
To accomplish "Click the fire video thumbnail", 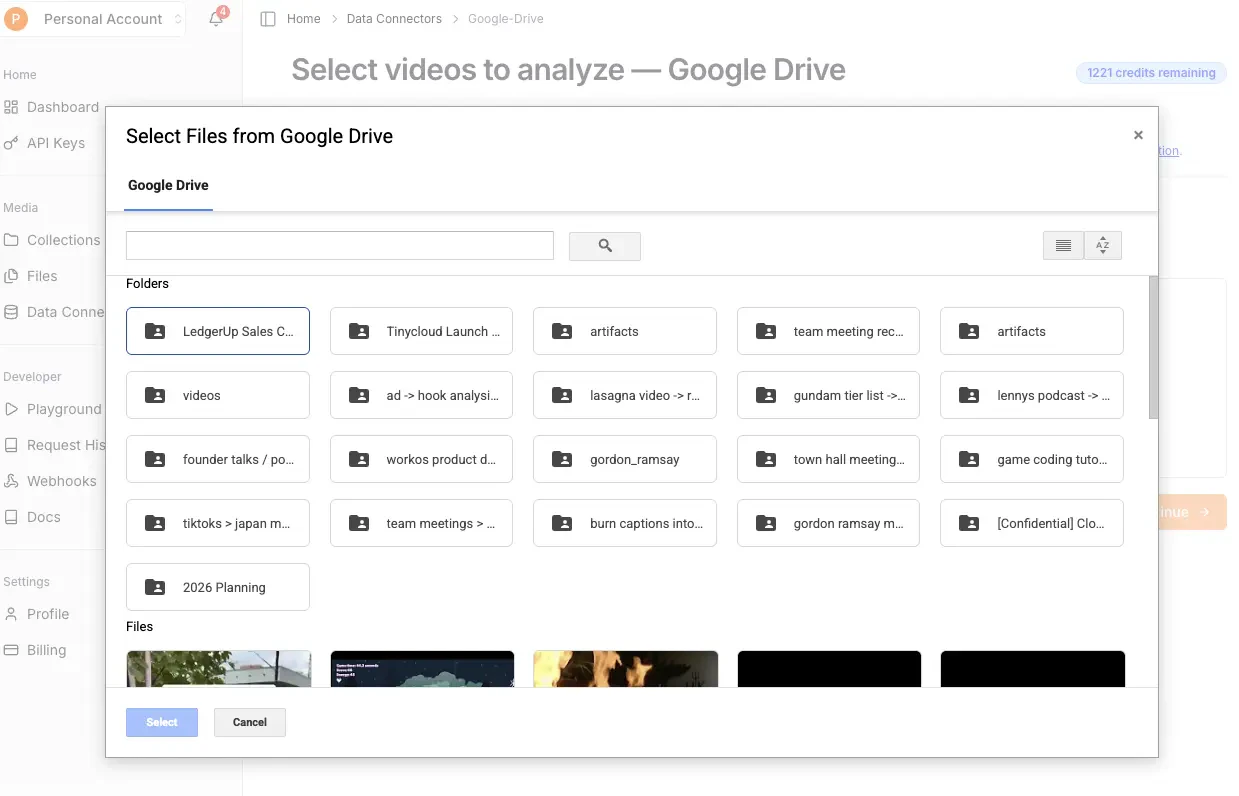I will [x=626, y=669].
